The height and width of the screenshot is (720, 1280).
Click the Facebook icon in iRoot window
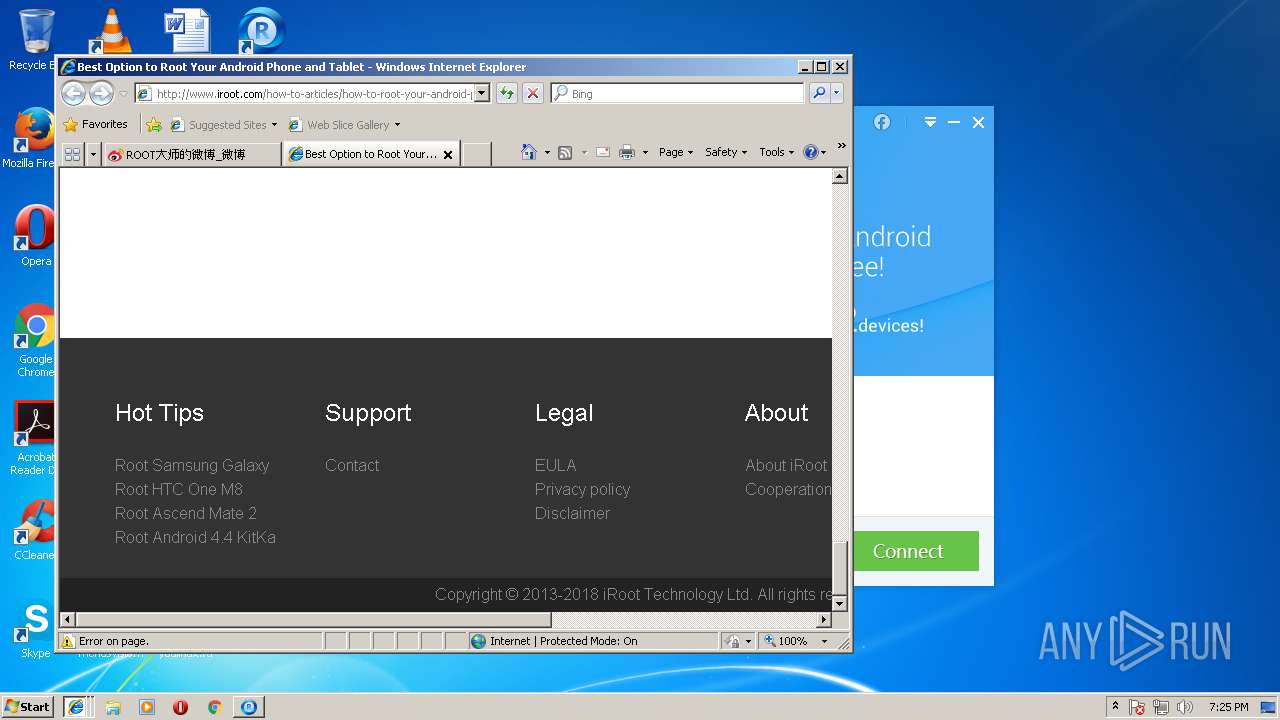882,122
